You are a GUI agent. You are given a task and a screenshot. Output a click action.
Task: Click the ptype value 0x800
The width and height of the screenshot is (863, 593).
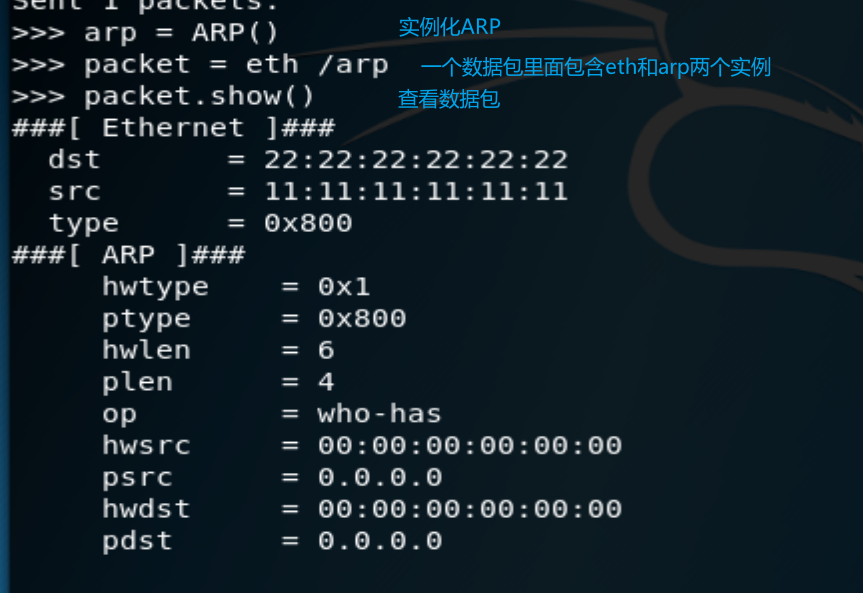tap(362, 319)
